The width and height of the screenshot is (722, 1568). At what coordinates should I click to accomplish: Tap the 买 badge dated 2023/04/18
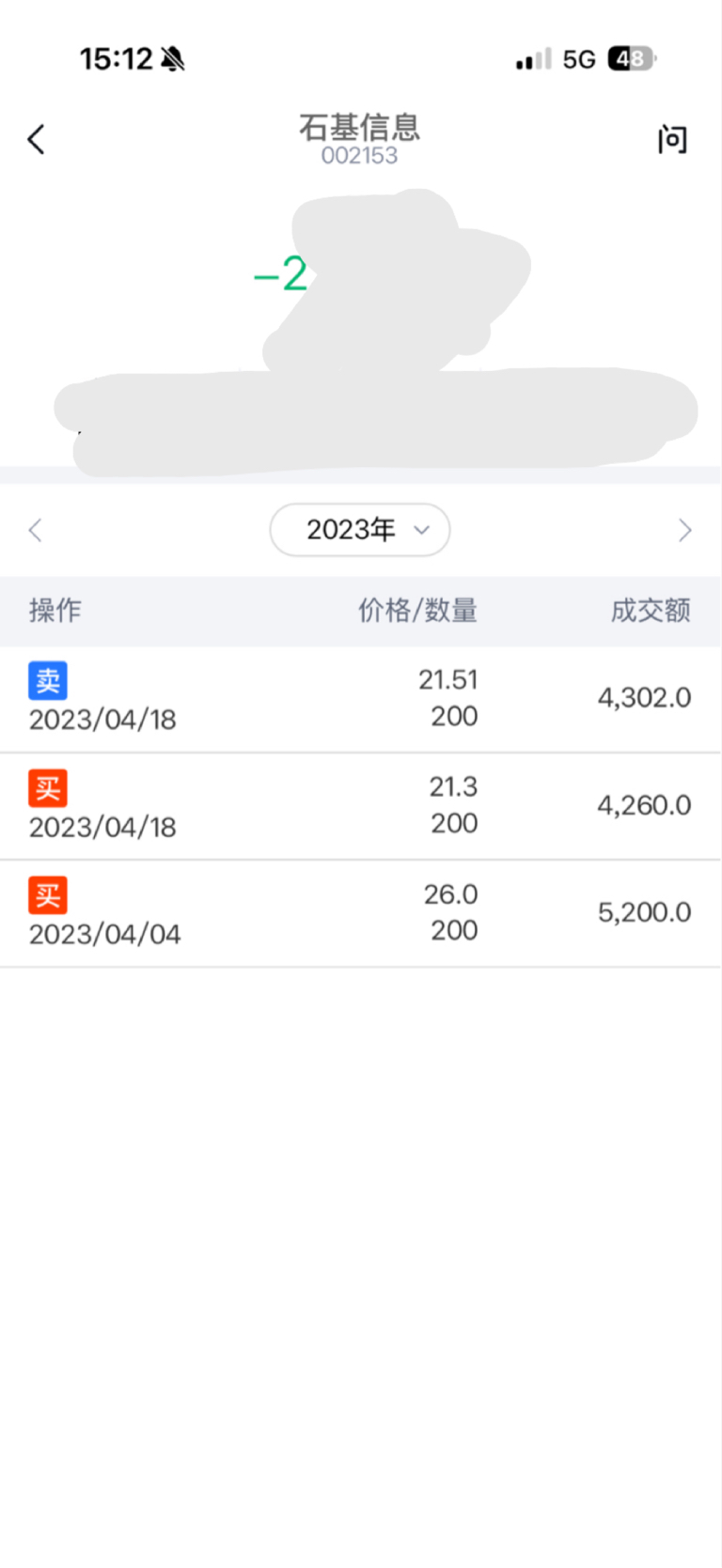point(48,788)
